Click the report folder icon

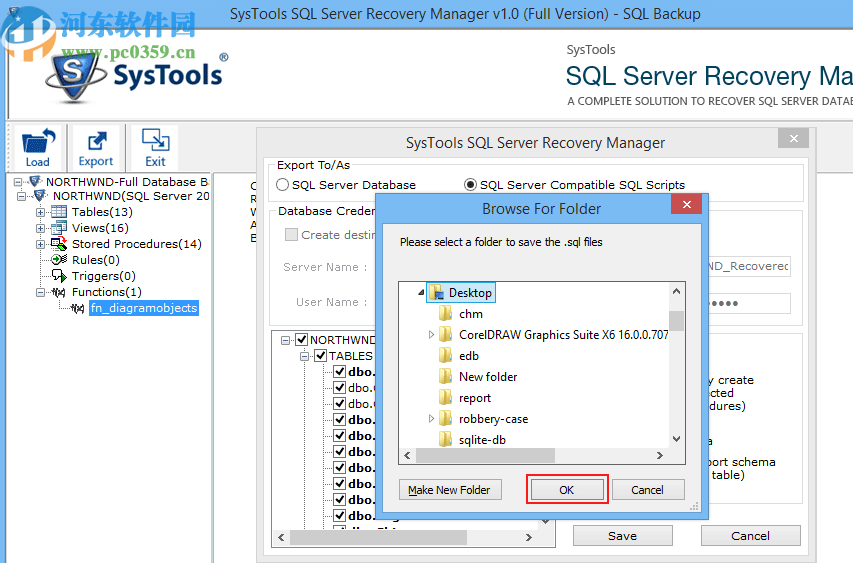(446, 398)
